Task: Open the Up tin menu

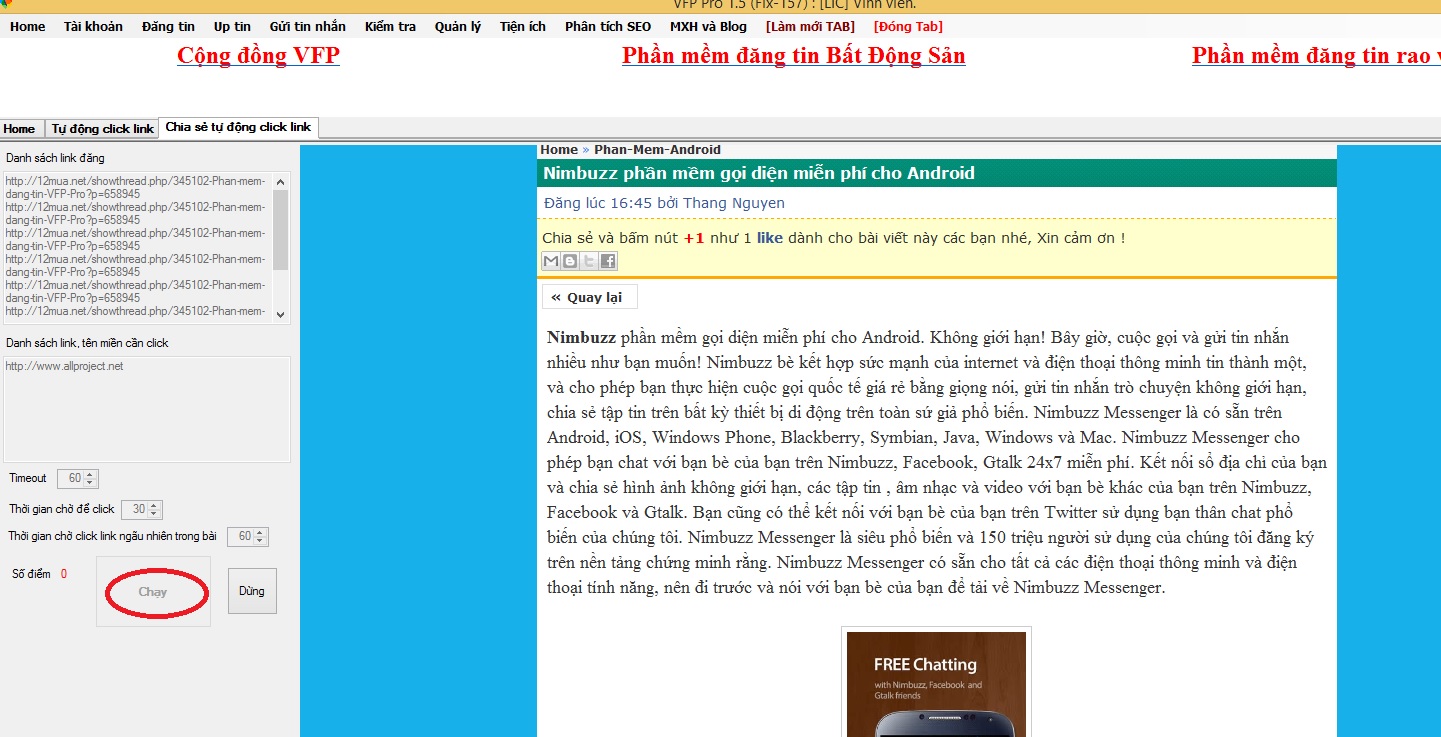Action: click(x=232, y=26)
